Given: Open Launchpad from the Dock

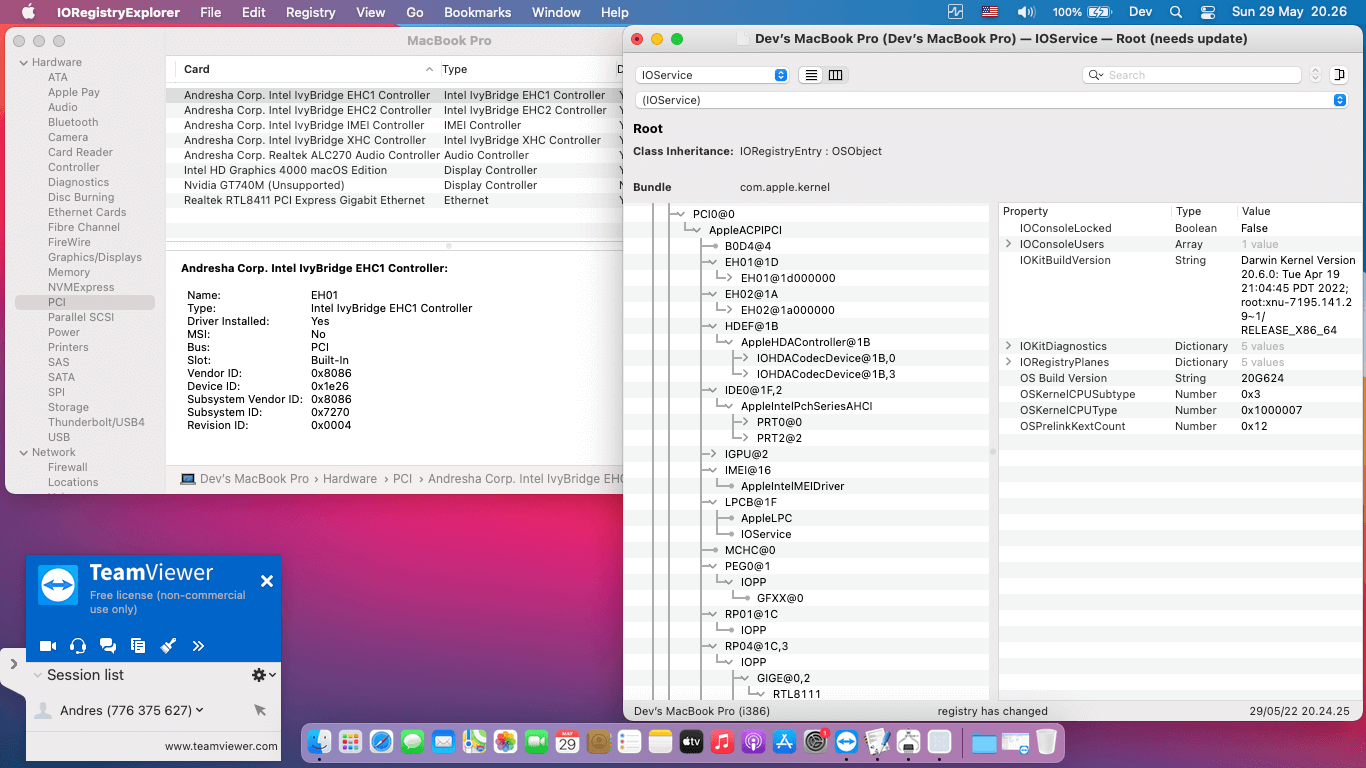Looking at the screenshot, I should coord(350,741).
